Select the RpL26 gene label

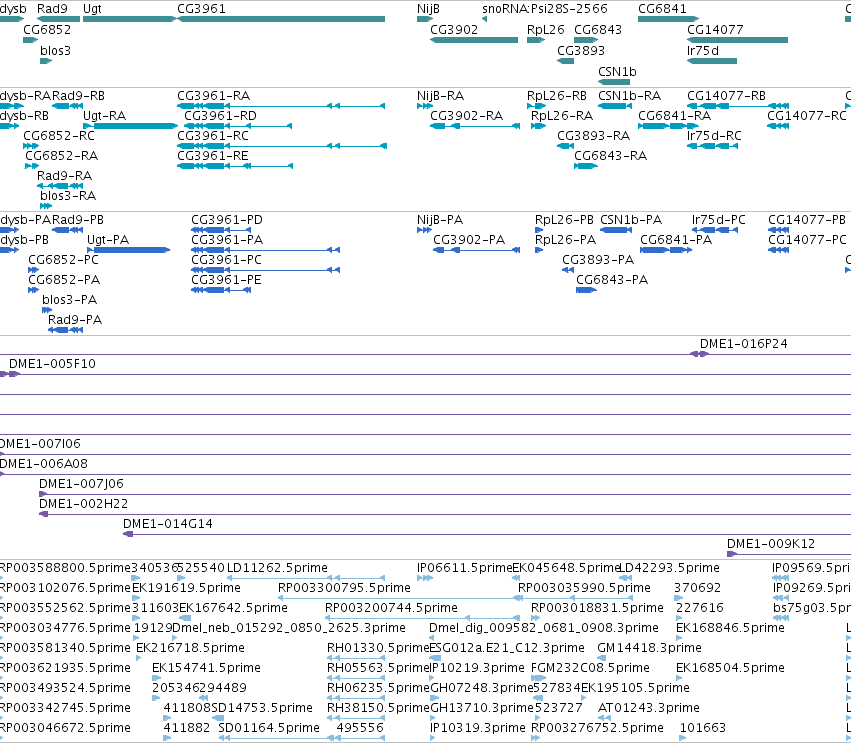(545, 29)
